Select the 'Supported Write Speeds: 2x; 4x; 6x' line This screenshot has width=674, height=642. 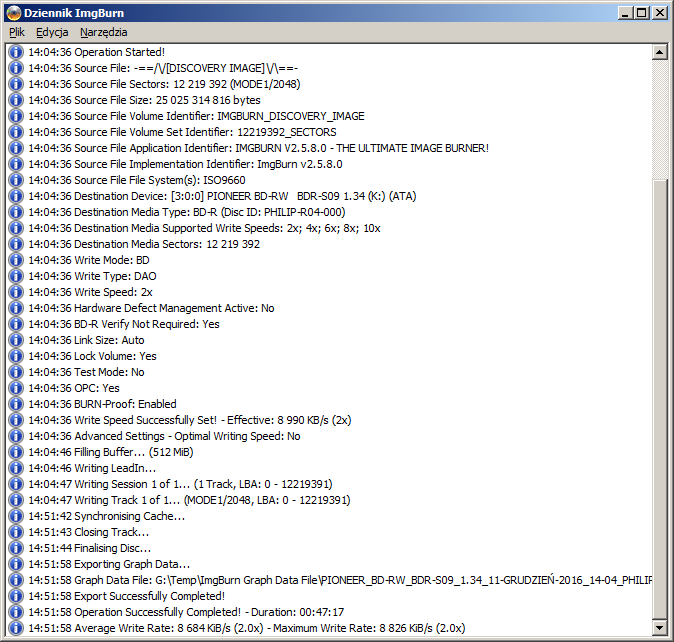[205, 228]
